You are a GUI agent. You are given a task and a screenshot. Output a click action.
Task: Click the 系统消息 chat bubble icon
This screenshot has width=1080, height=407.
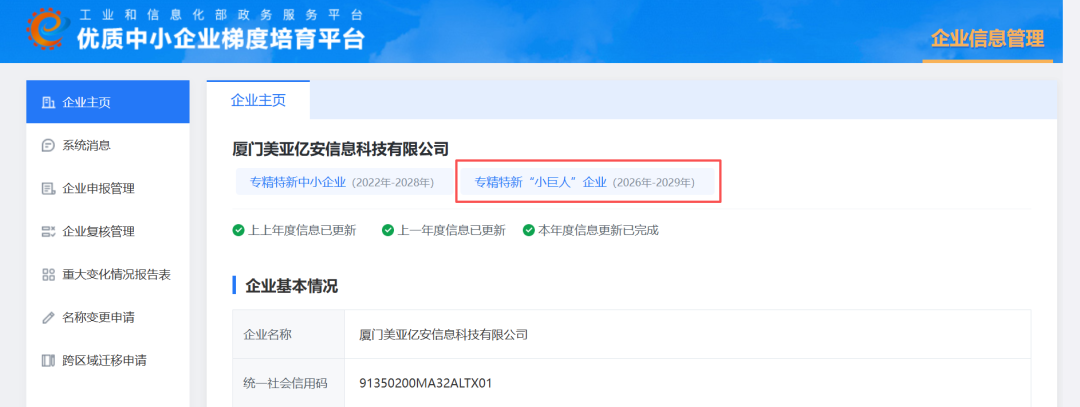pos(48,145)
